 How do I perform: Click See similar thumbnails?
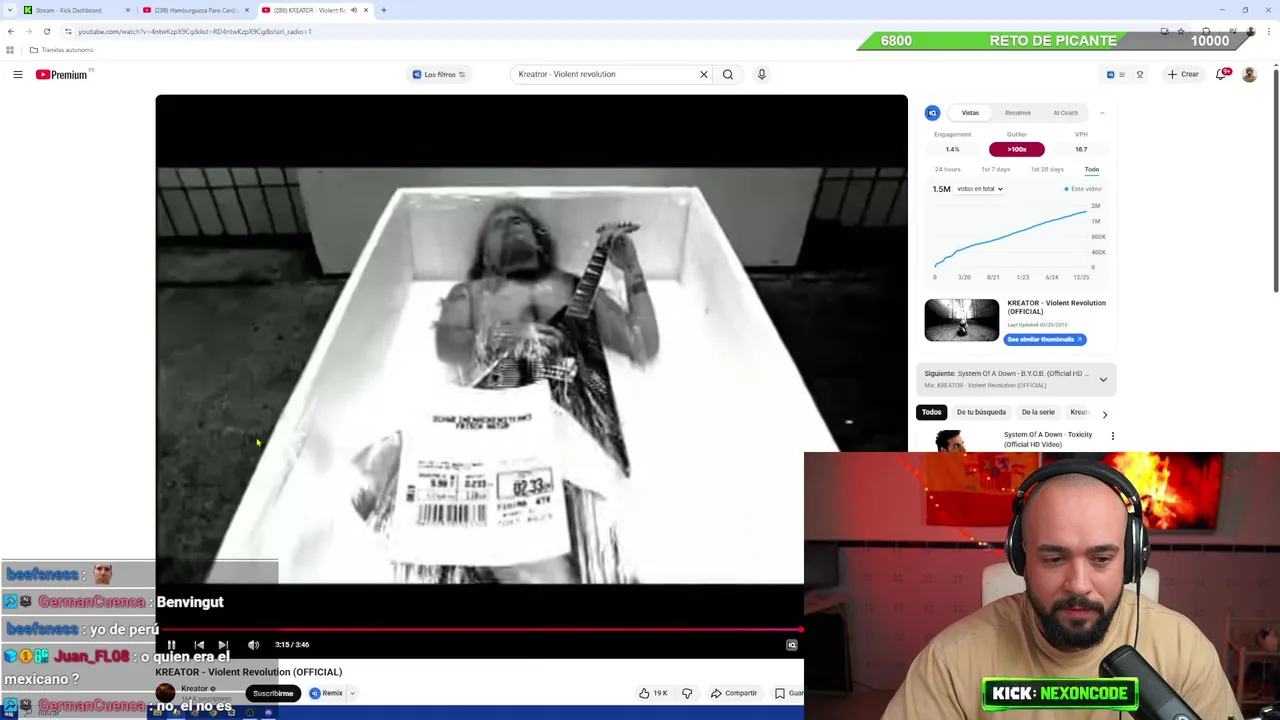coord(1045,340)
